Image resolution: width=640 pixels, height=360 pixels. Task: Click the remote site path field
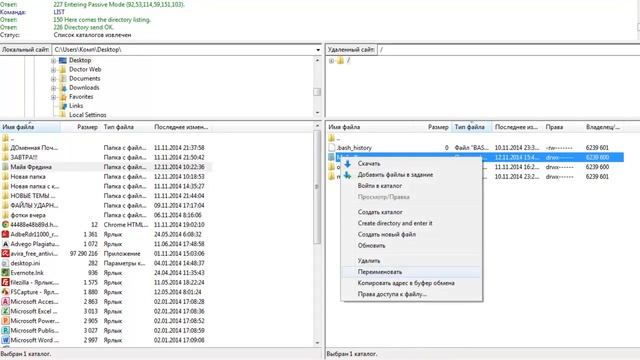pos(508,50)
